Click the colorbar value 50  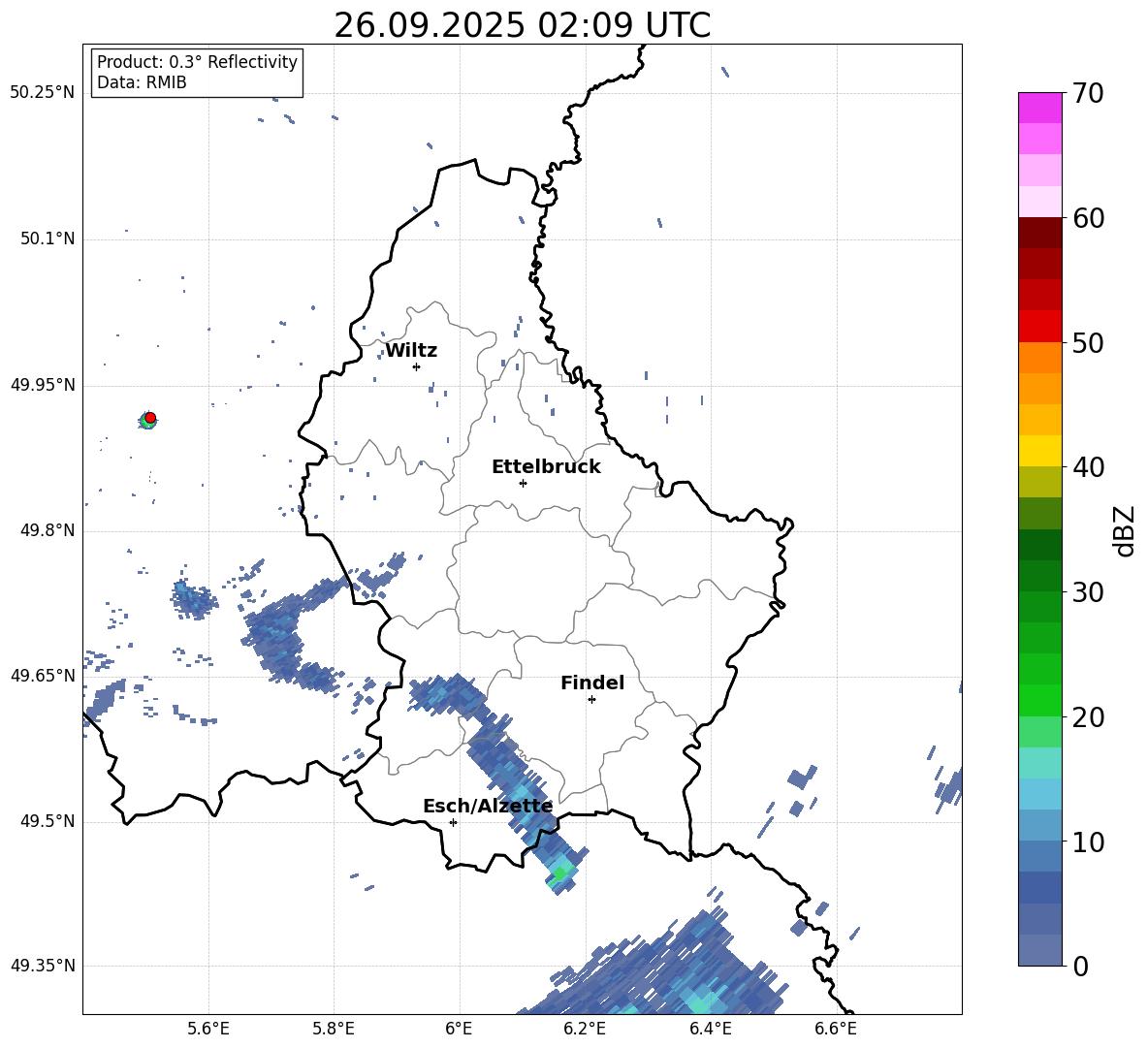[x=1089, y=343]
